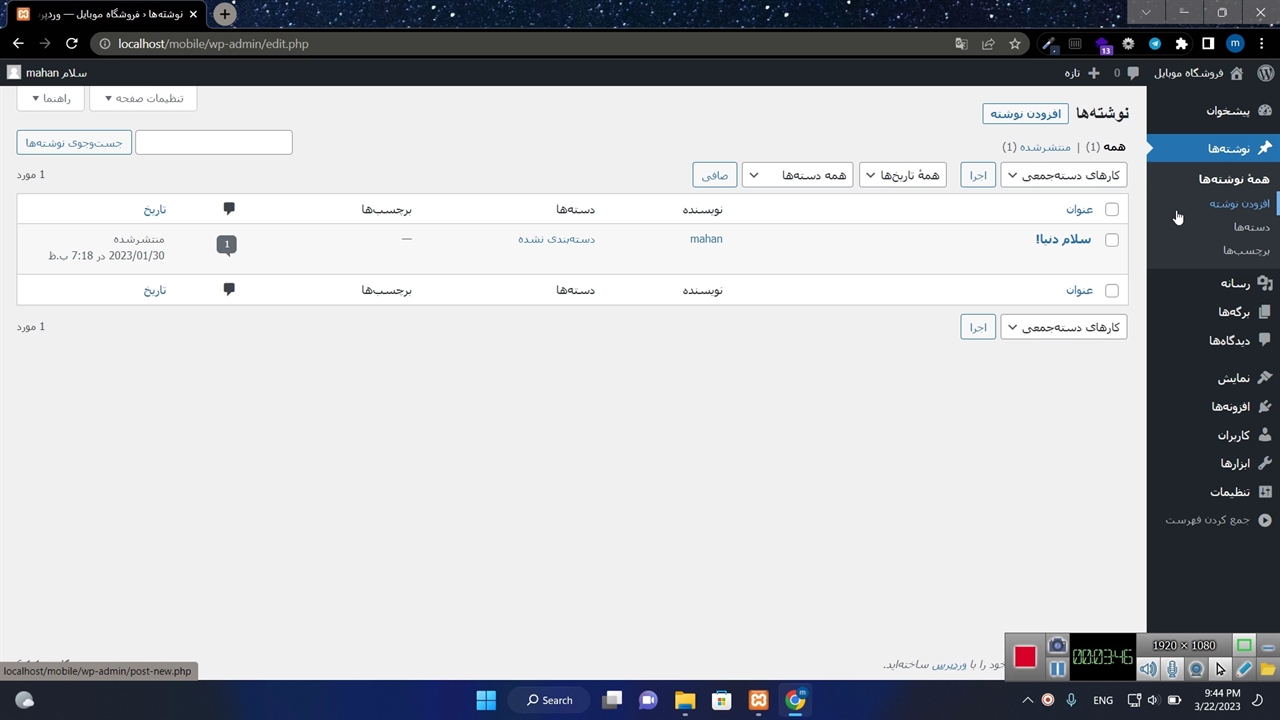This screenshot has width=1280, height=720.
Task: Go to افزونه‌ها in the admin sidebar
Action: [1231, 407]
